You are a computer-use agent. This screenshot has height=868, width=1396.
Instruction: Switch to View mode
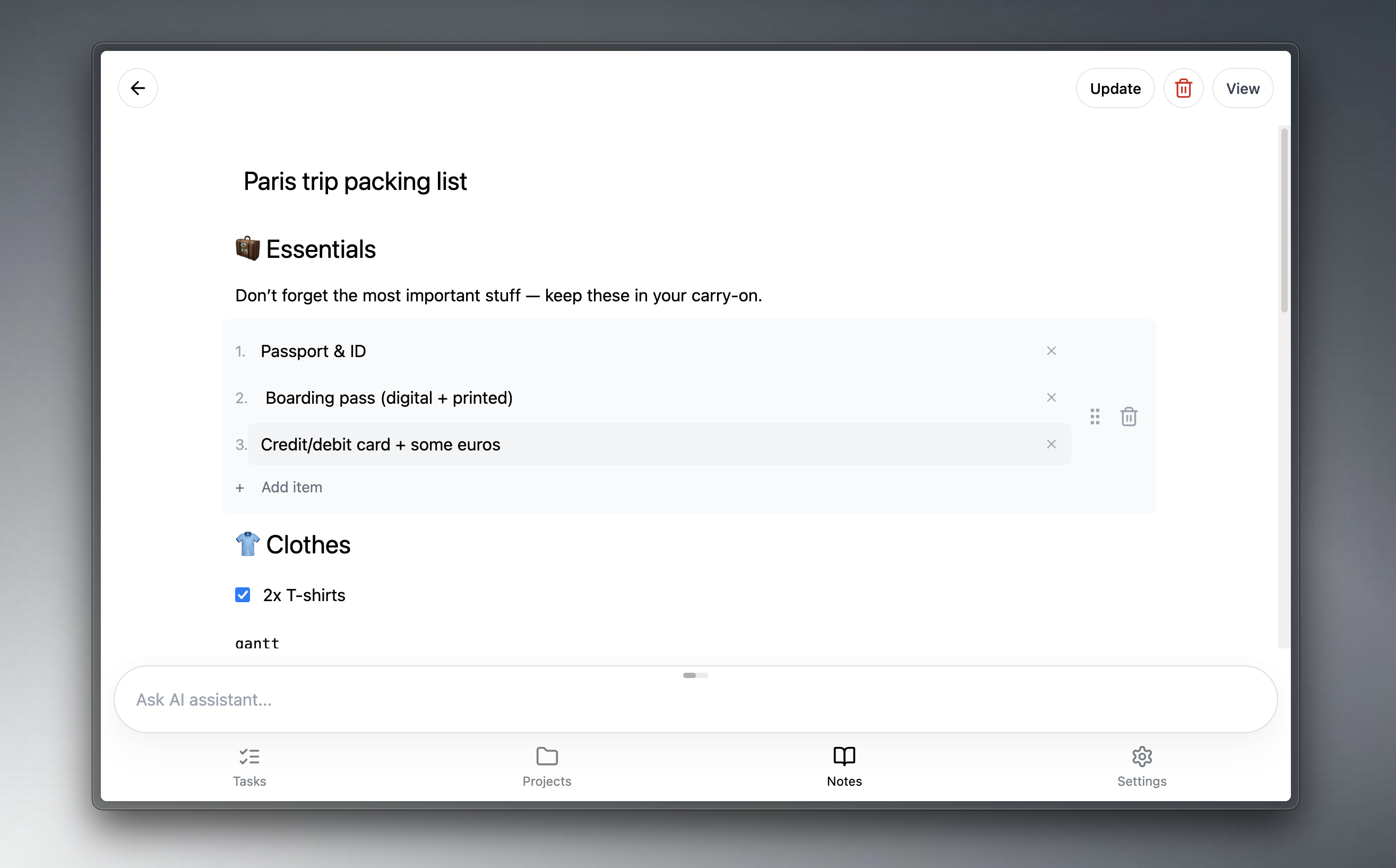pyautogui.click(x=1242, y=89)
